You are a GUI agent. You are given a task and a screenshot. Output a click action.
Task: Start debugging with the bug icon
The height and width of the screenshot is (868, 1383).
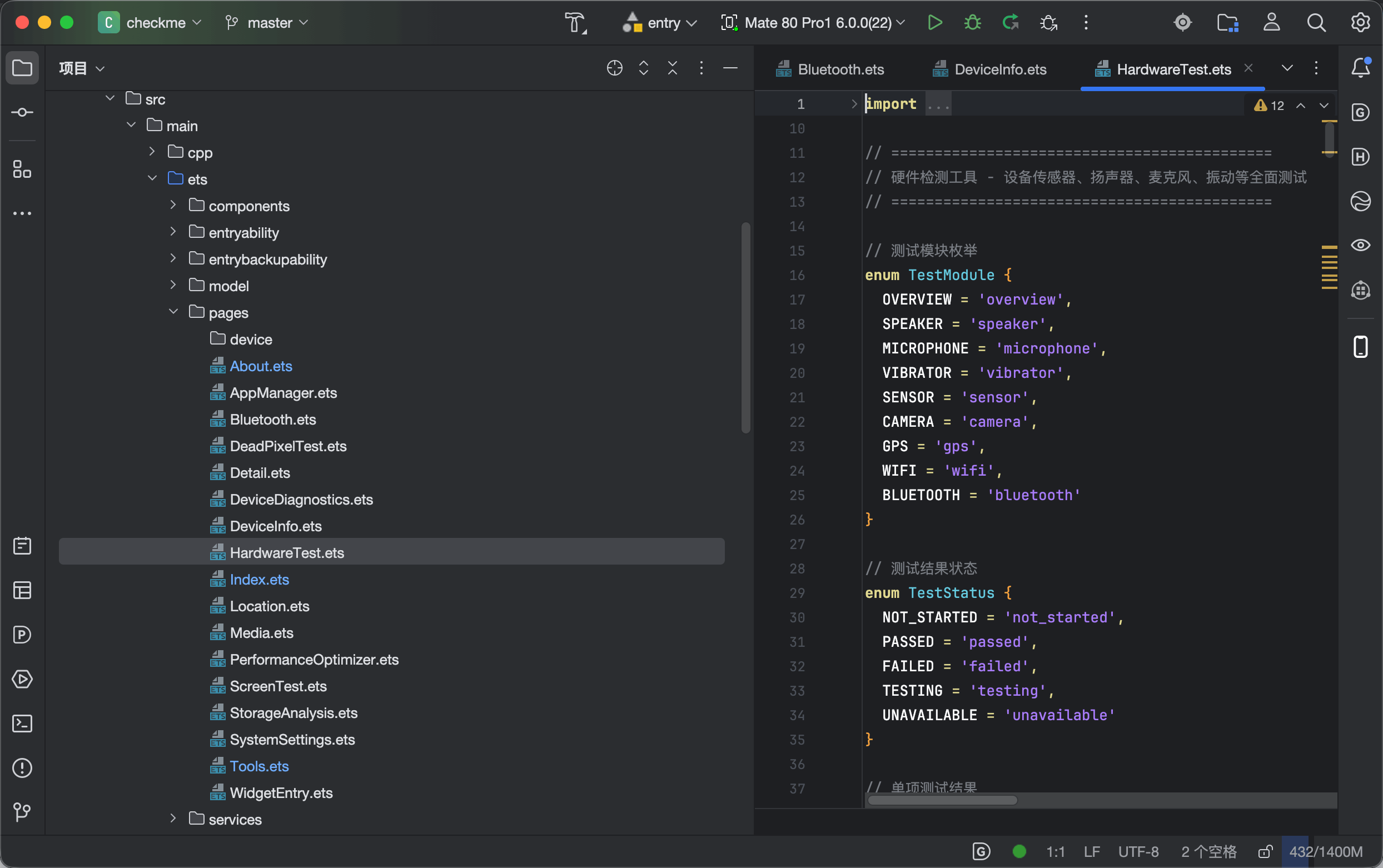pos(972,23)
